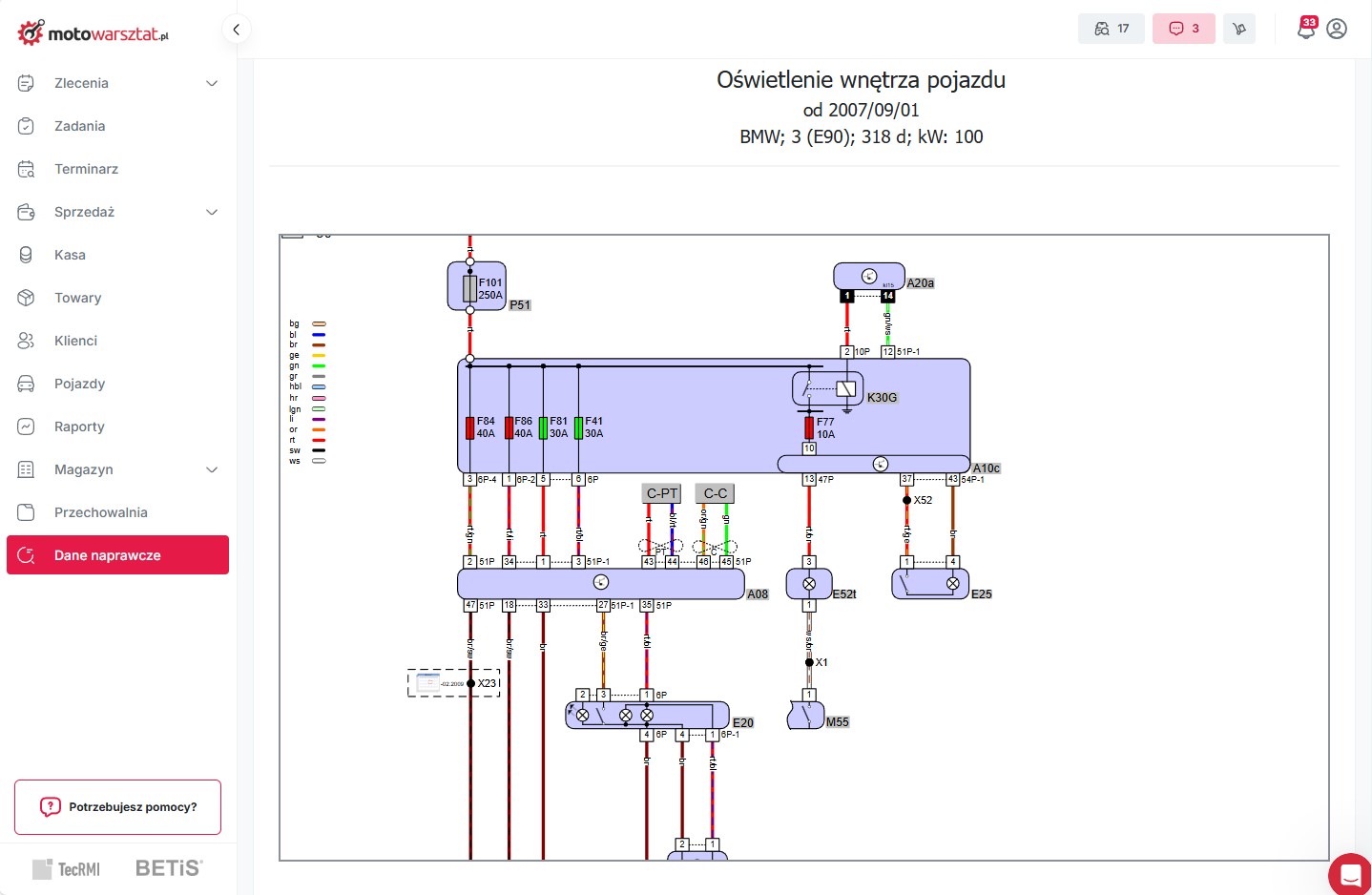Click the red 'rt' wire color swatch
Image resolution: width=1372 pixels, height=895 pixels.
click(319, 440)
